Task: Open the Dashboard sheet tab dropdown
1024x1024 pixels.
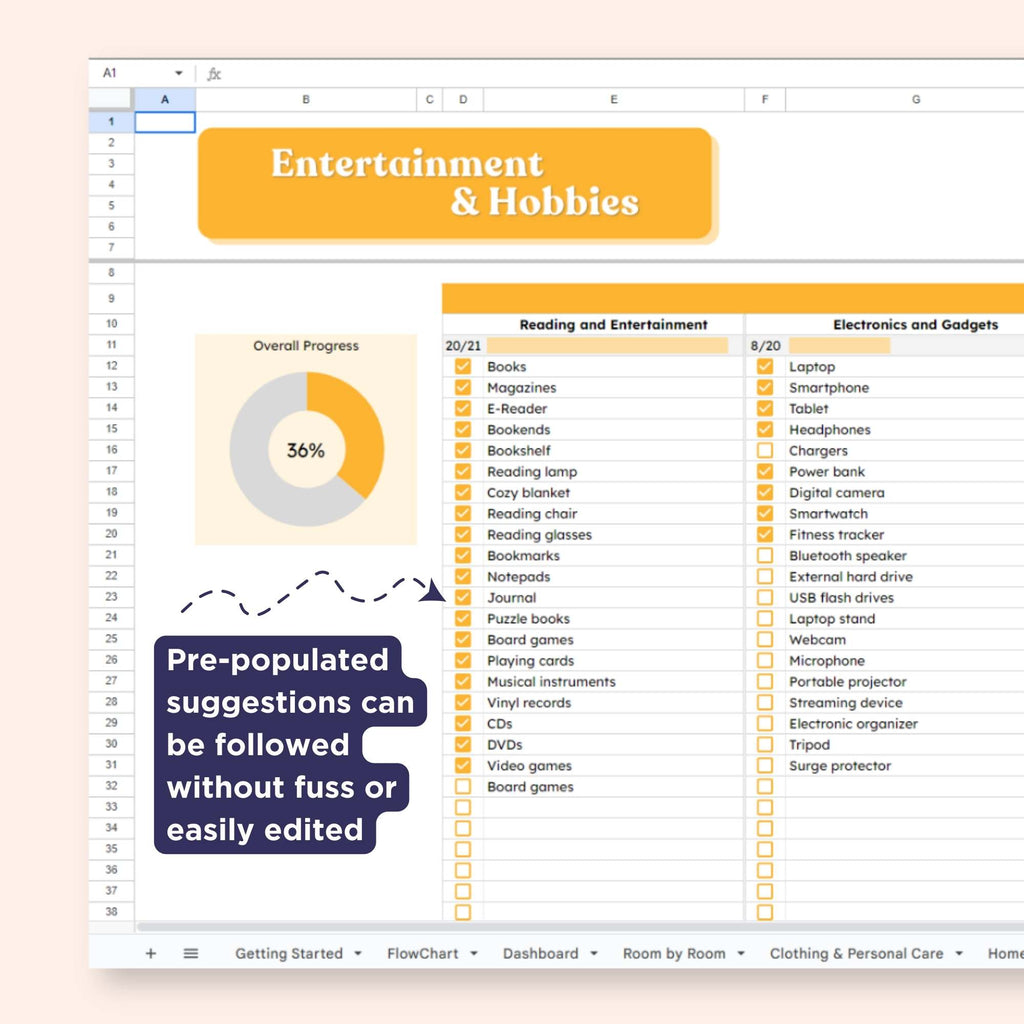Action: [592, 953]
